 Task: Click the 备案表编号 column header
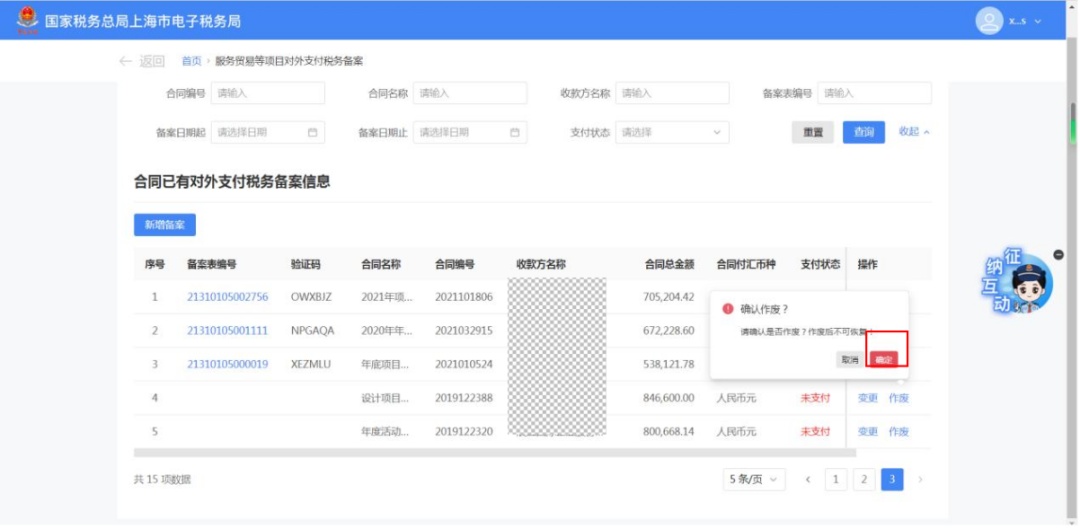click(211, 264)
